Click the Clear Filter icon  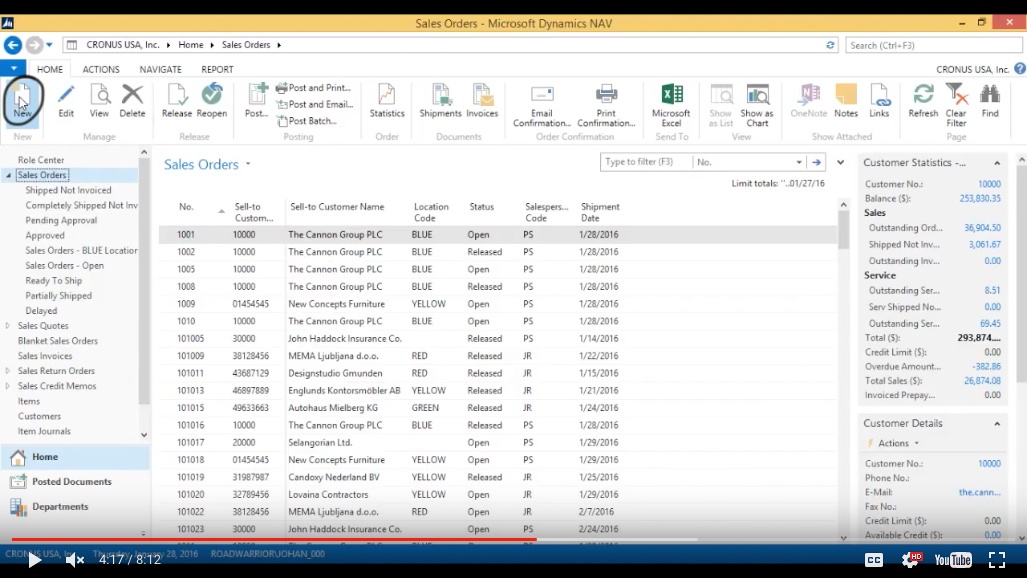(x=956, y=94)
